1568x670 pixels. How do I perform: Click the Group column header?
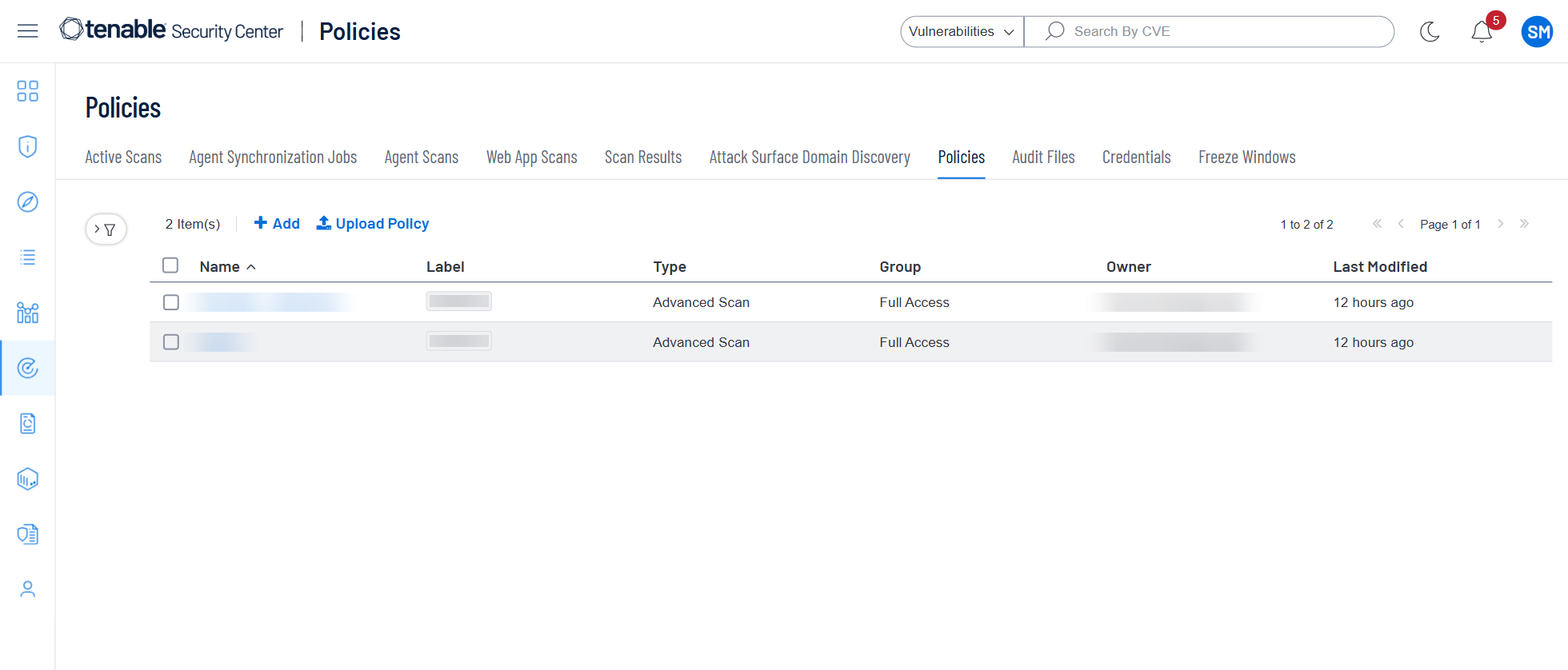(900, 267)
